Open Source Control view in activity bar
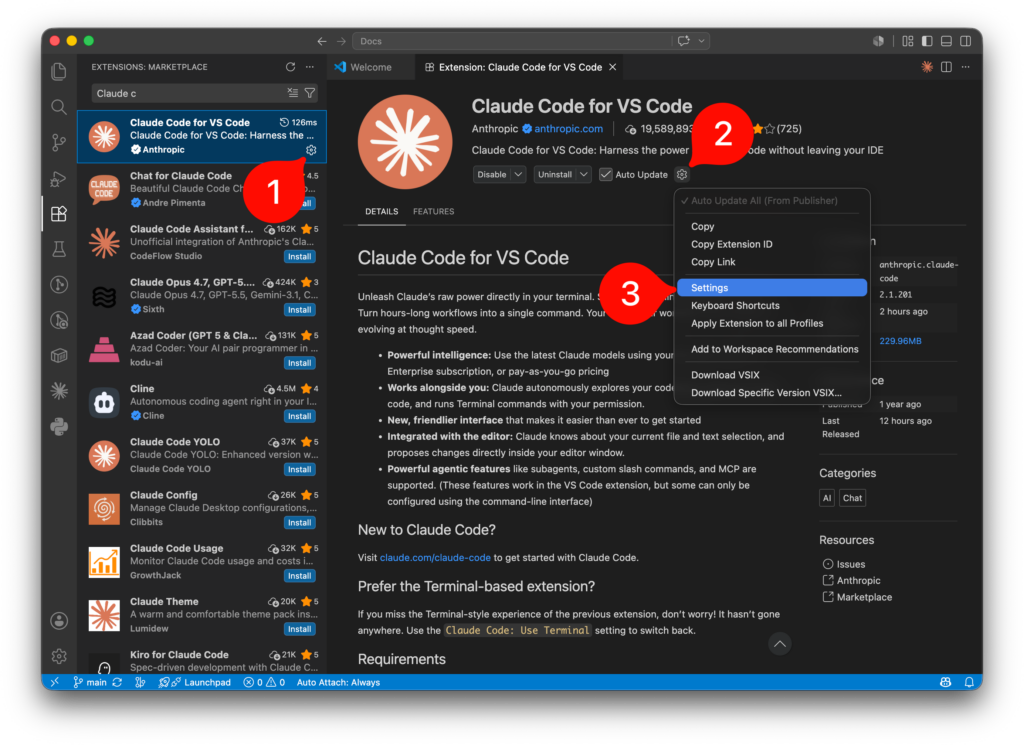Screen dimensions: 1024x745 click(59, 142)
